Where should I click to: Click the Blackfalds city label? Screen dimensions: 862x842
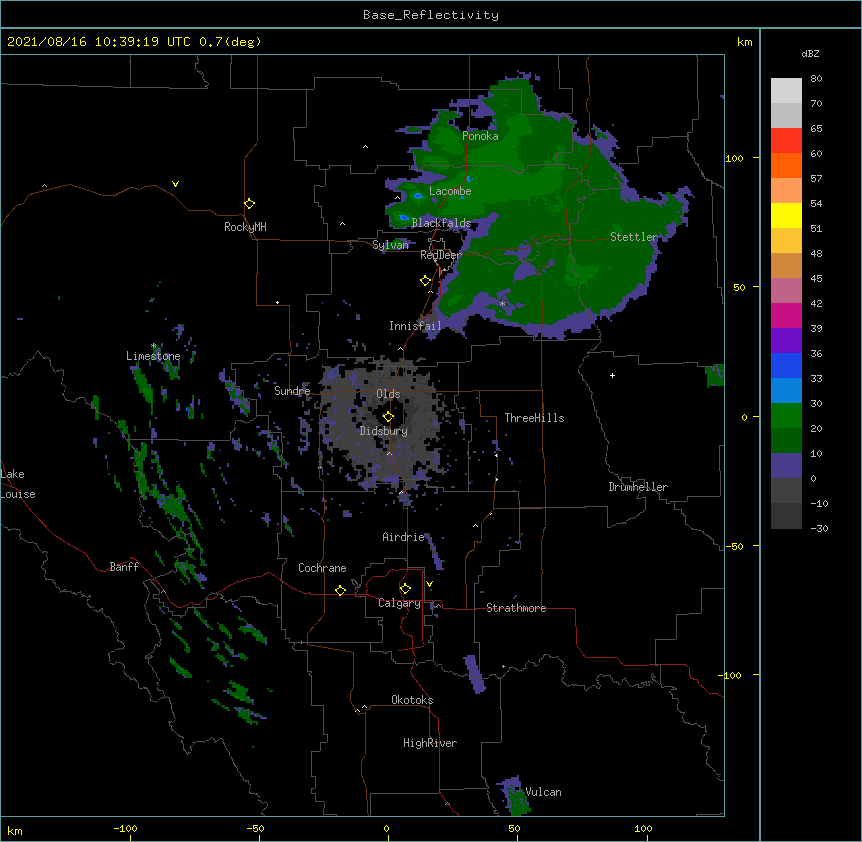(x=441, y=223)
